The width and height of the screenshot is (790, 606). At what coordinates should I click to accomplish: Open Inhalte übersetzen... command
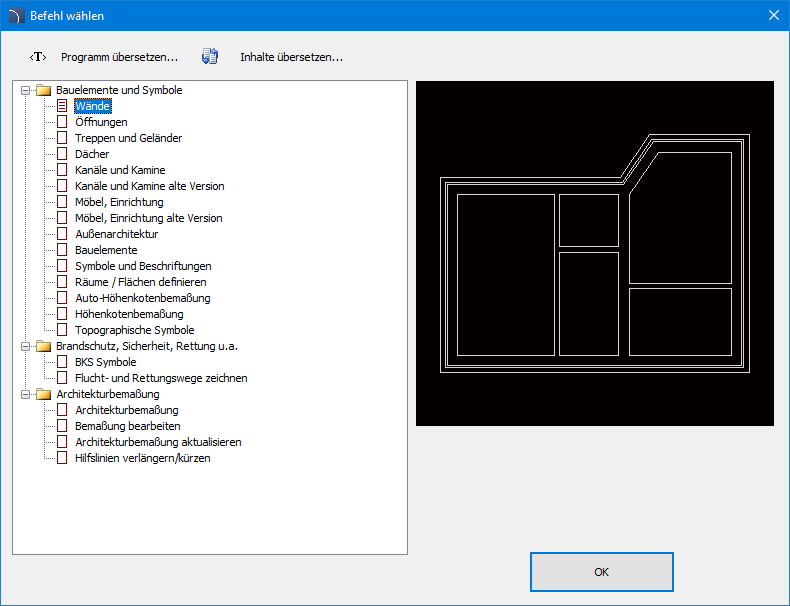(x=291, y=57)
